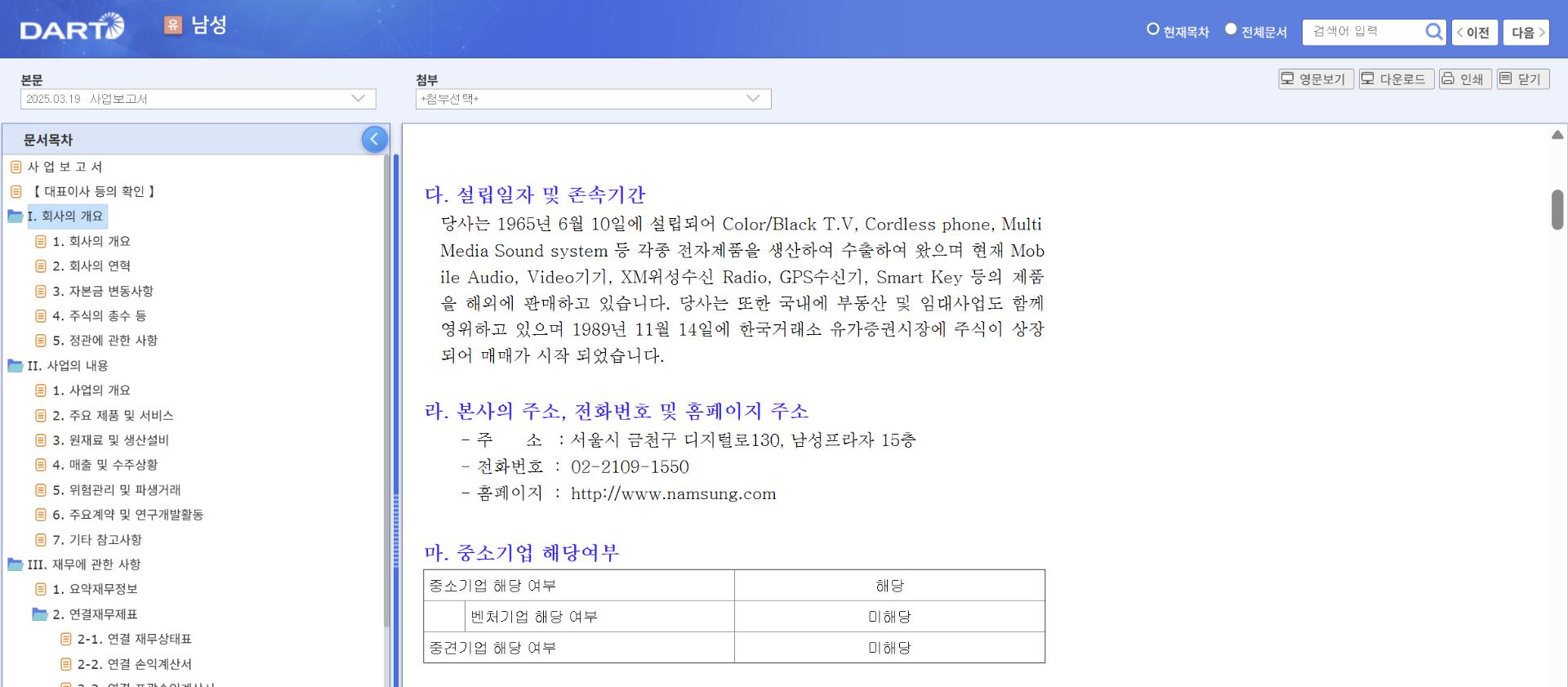Click the DART logo
The image size is (1568, 687).
(72, 29)
